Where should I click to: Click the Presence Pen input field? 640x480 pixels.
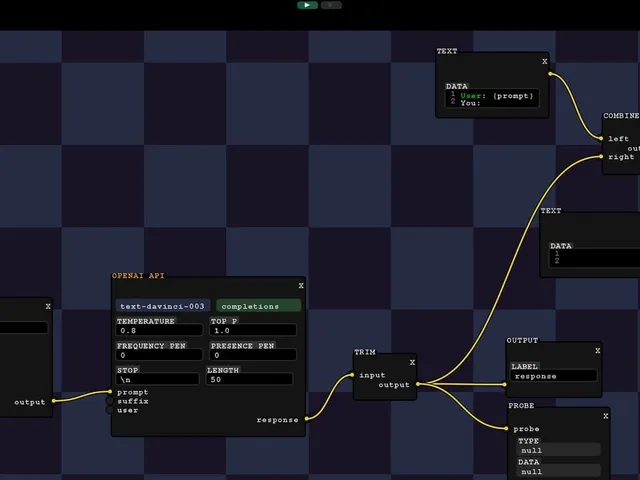coord(253,355)
